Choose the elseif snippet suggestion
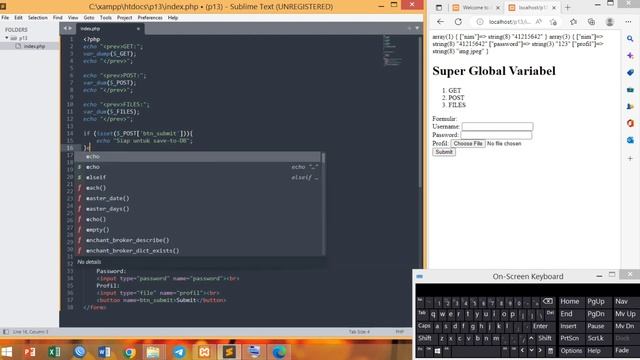The height and width of the screenshot is (360, 640). tap(198, 178)
